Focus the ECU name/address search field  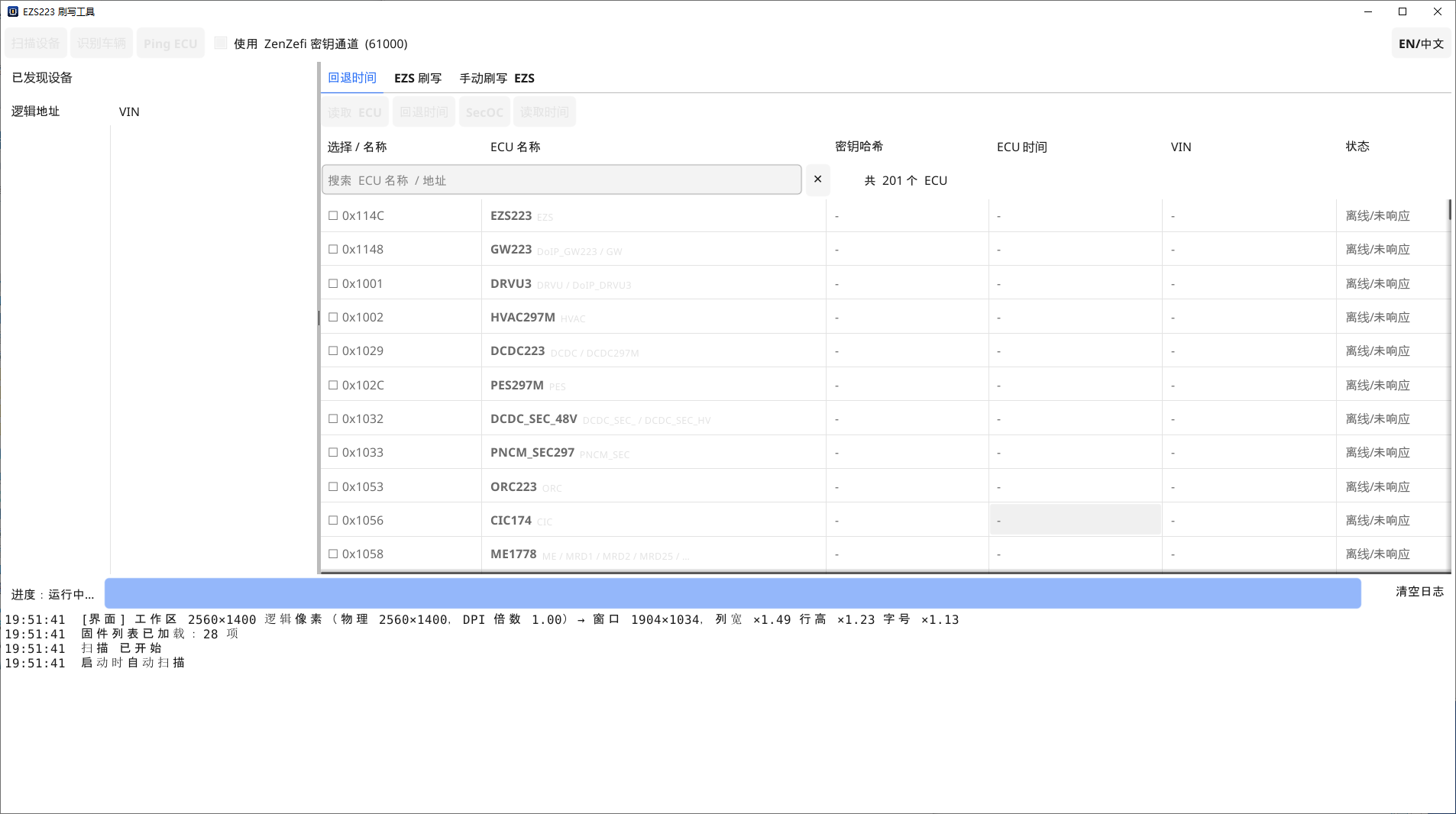pyautogui.click(x=561, y=179)
